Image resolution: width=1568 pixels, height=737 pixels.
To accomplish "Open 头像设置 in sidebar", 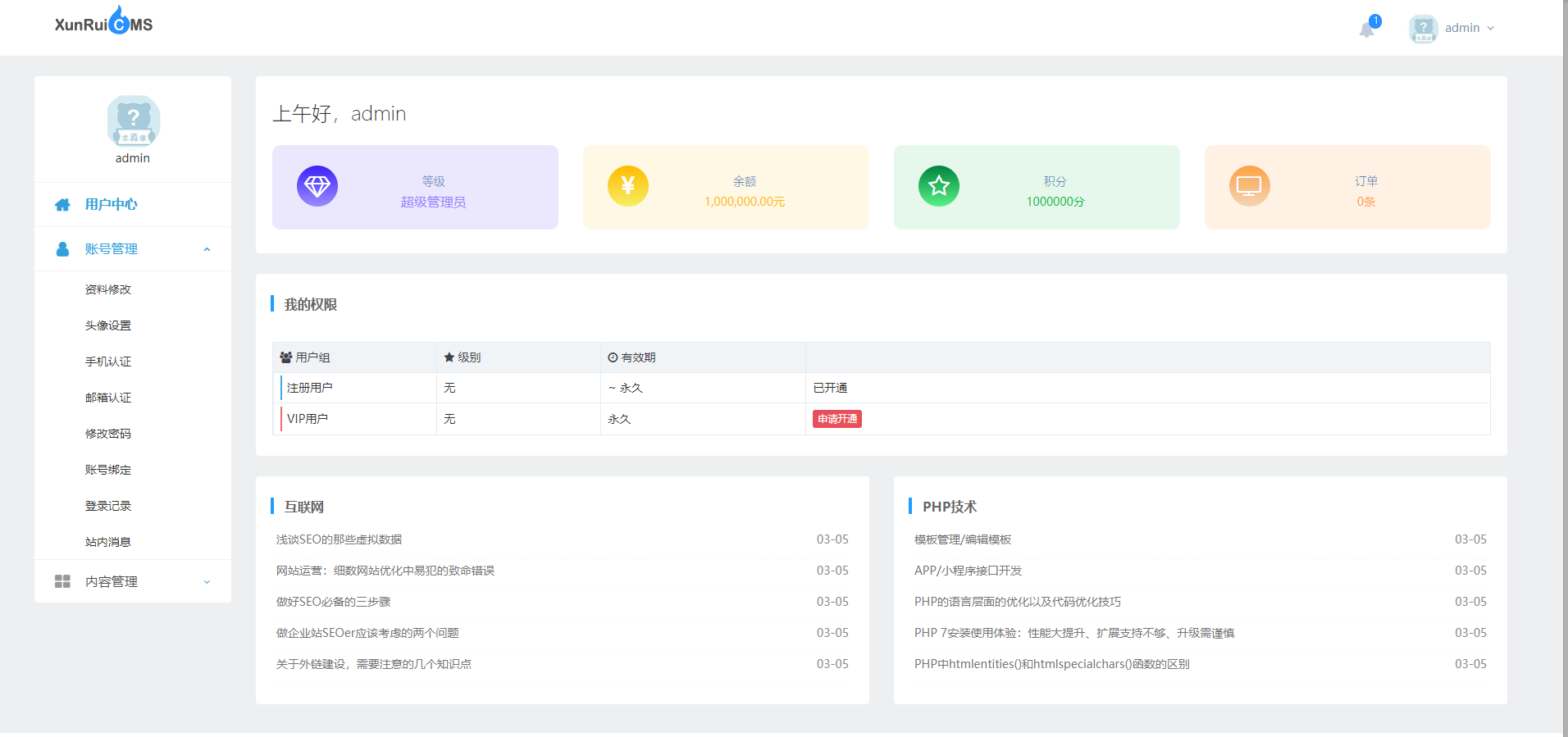I will [x=108, y=325].
